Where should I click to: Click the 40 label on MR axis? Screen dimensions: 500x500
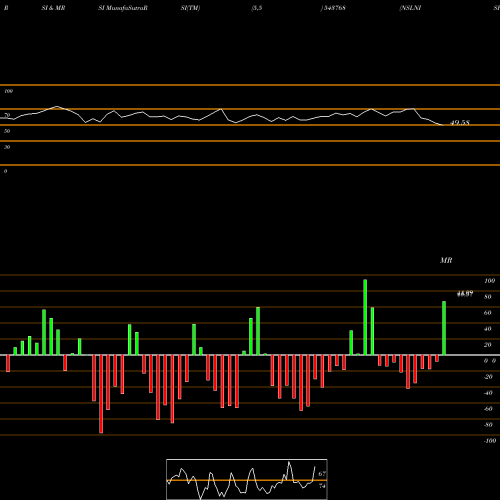(488, 329)
